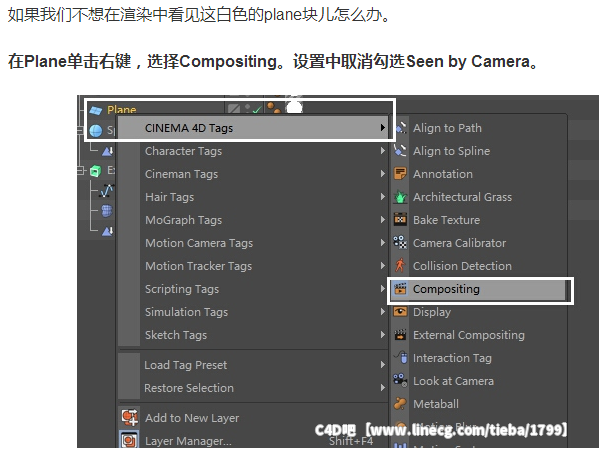Choose the Compositing tag entry
The width and height of the screenshot is (601, 449).
(x=479, y=289)
